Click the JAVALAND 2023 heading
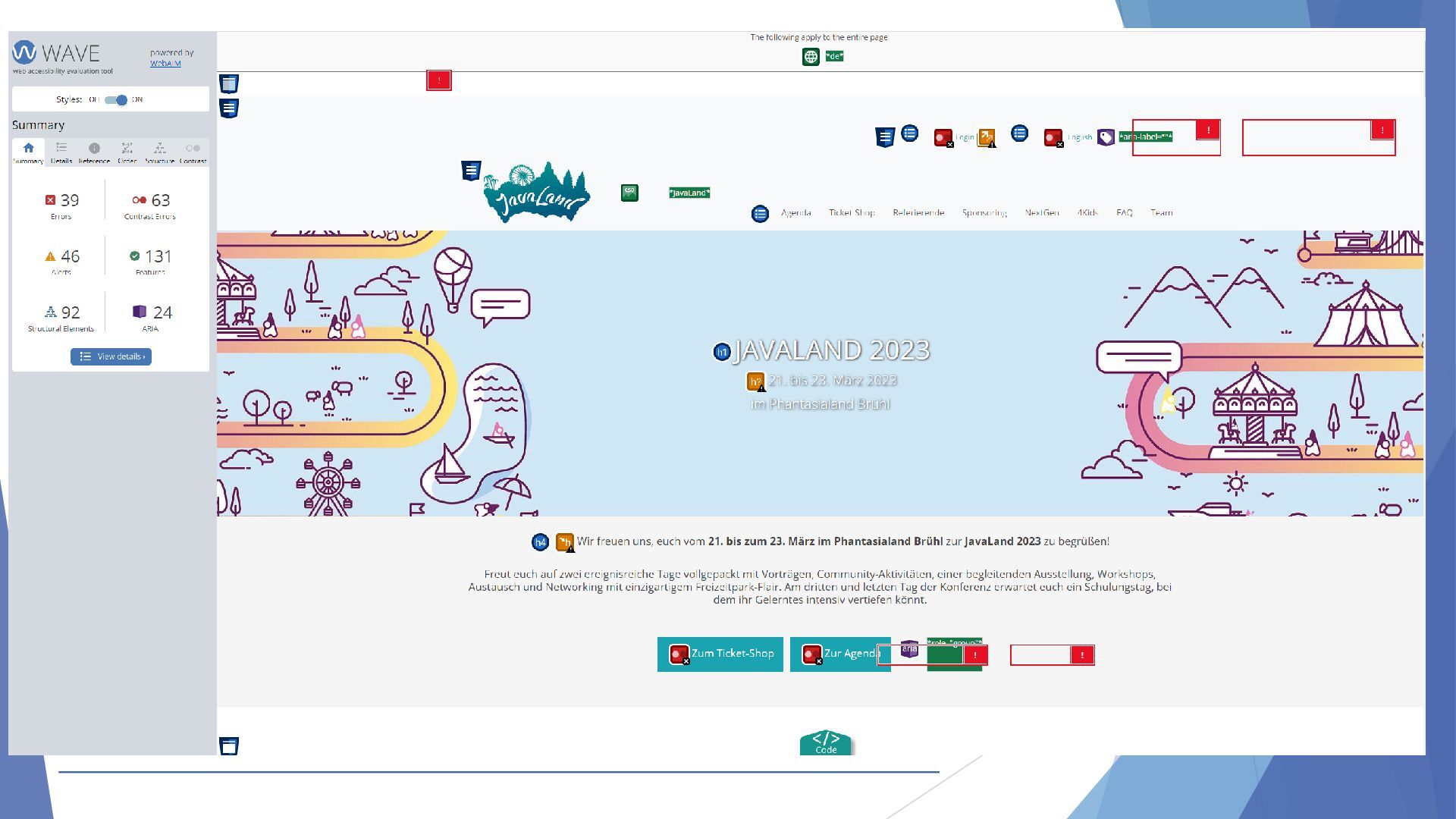 (832, 350)
